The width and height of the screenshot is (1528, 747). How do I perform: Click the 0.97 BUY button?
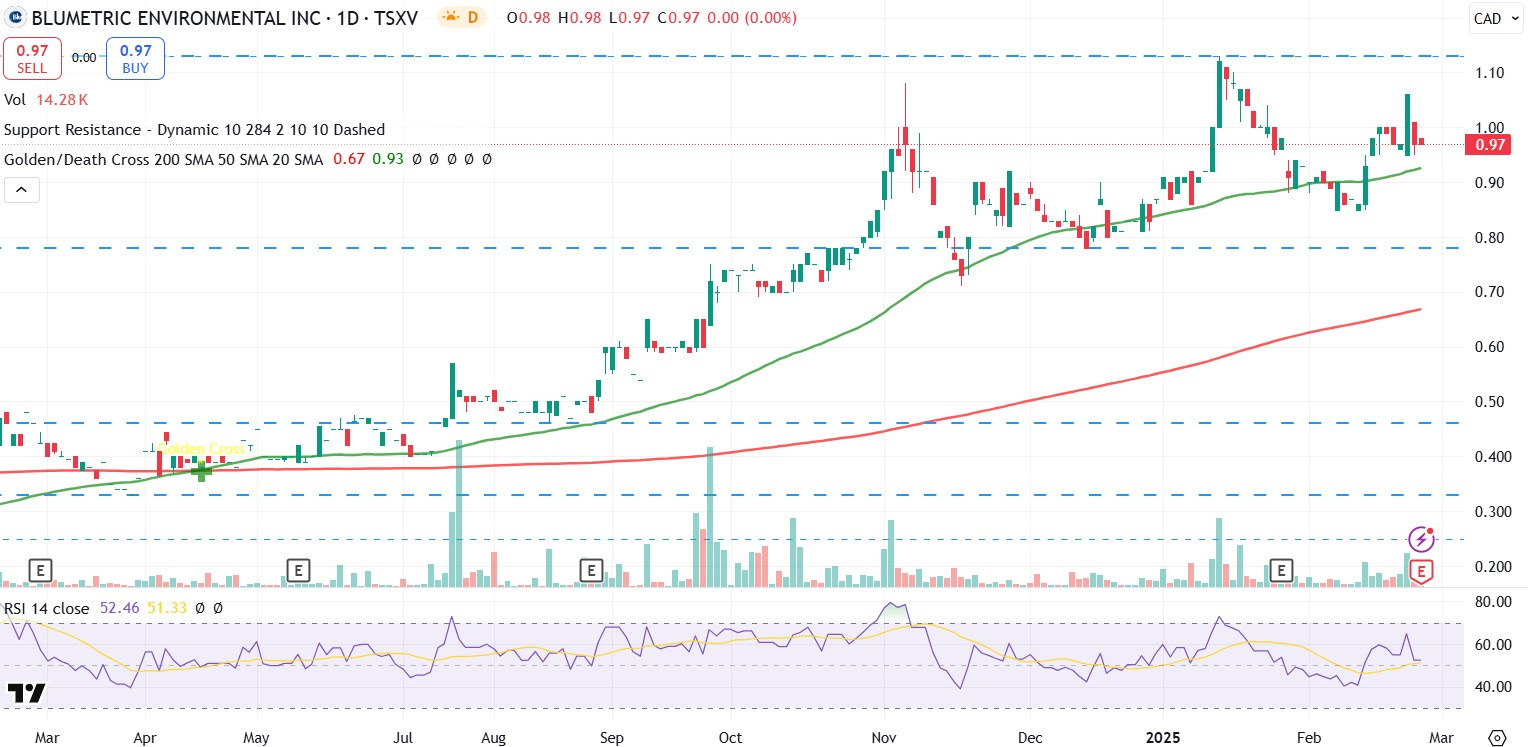point(135,58)
